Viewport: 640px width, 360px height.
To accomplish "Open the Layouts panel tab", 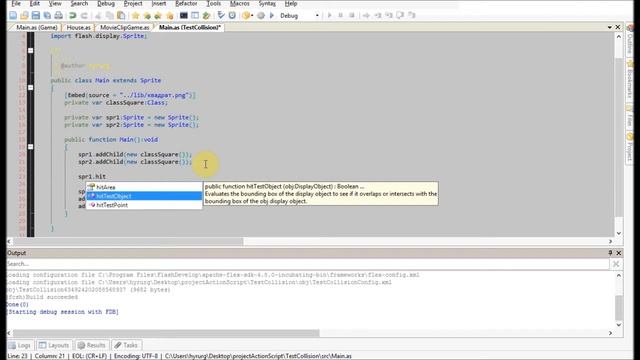I will click(x=54, y=345).
